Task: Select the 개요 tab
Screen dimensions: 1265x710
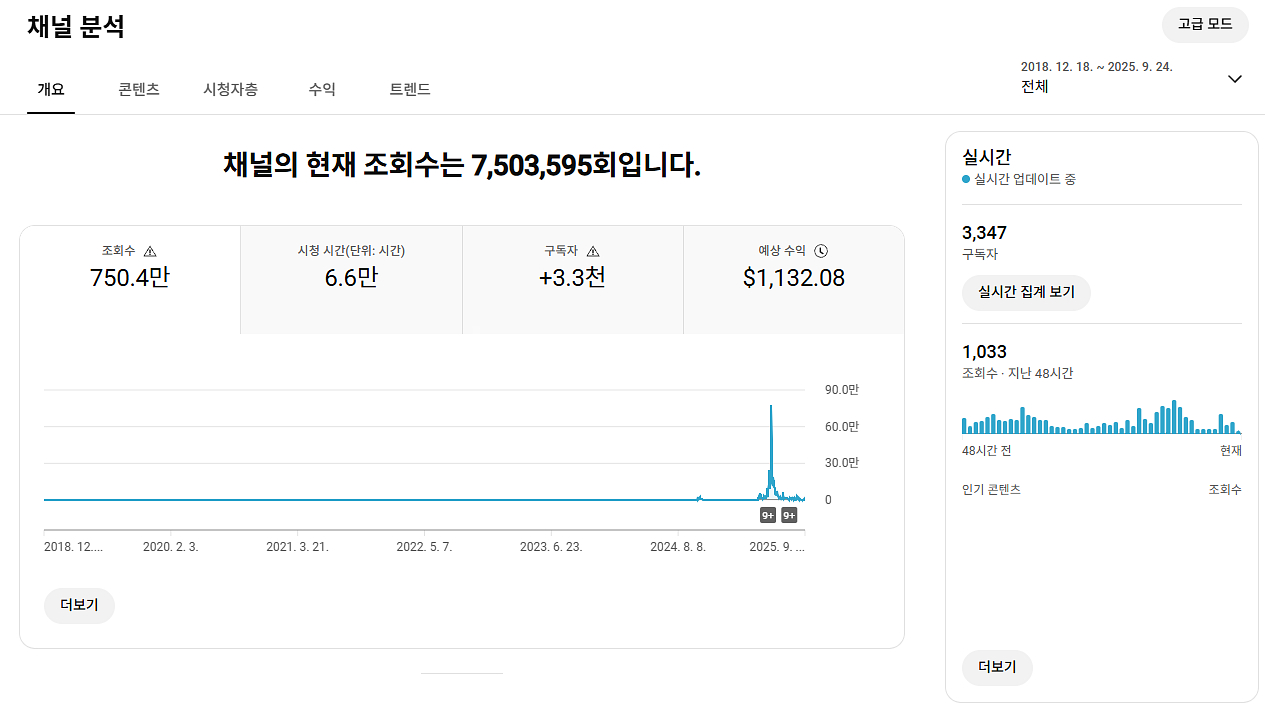Action: (x=51, y=89)
